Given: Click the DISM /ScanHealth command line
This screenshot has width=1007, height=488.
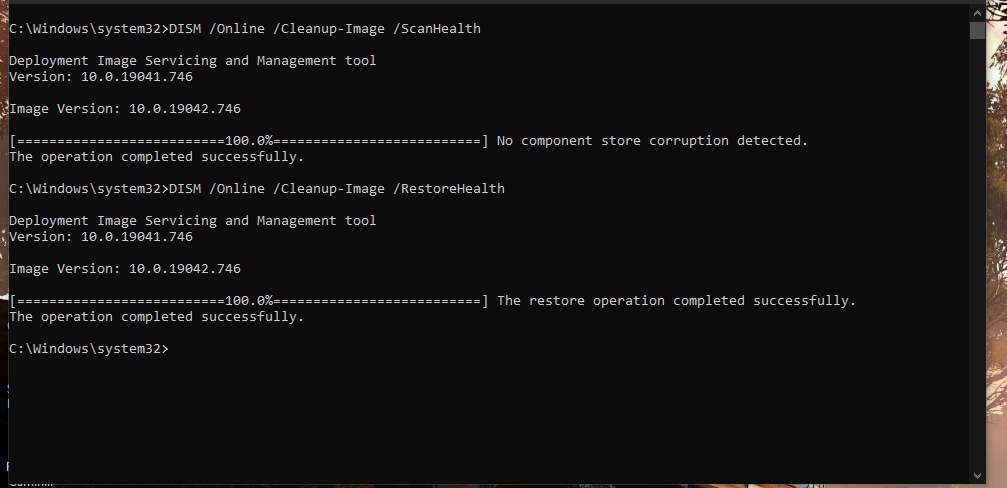Looking at the screenshot, I should point(245,29).
